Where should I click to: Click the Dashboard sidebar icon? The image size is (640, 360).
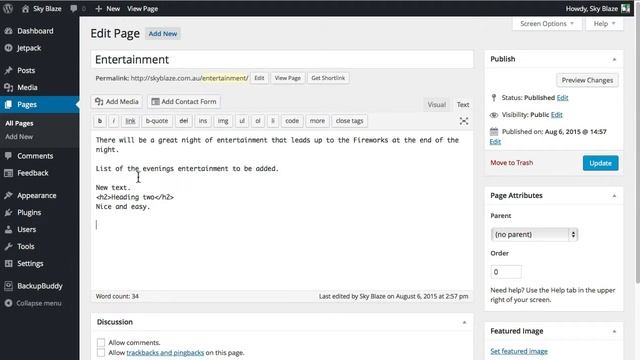click(x=9, y=31)
